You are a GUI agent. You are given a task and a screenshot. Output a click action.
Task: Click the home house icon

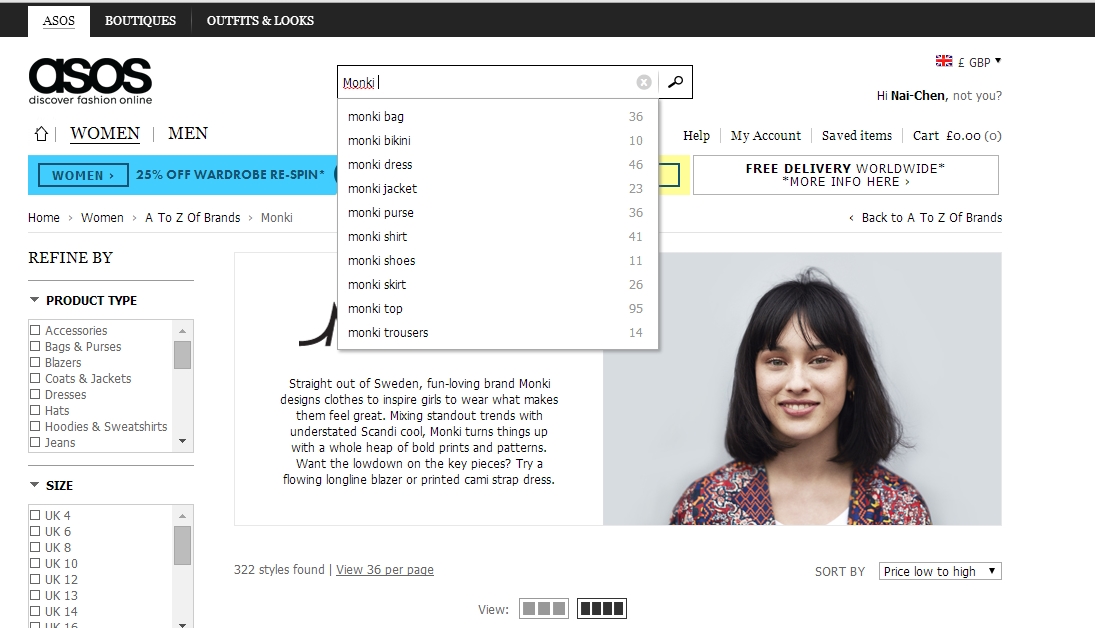[41, 133]
